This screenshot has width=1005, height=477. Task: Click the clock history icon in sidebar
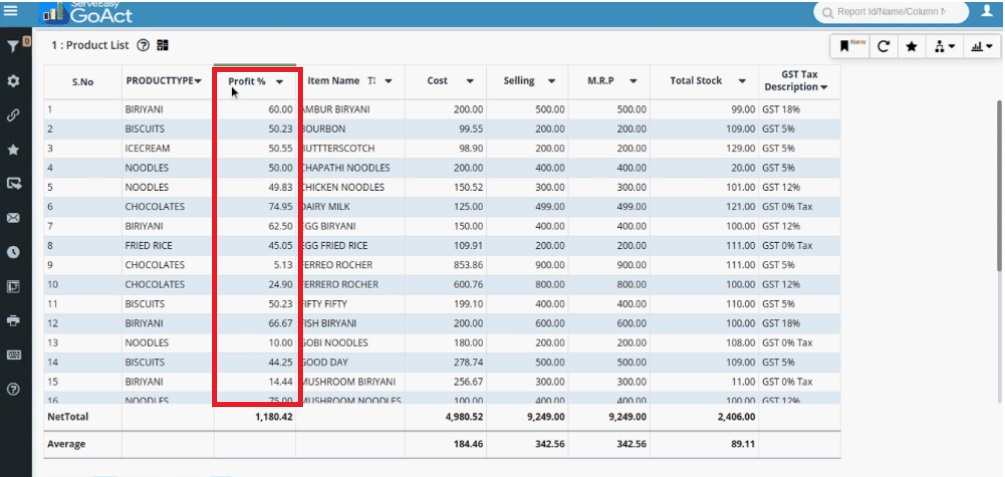tap(13, 252)
